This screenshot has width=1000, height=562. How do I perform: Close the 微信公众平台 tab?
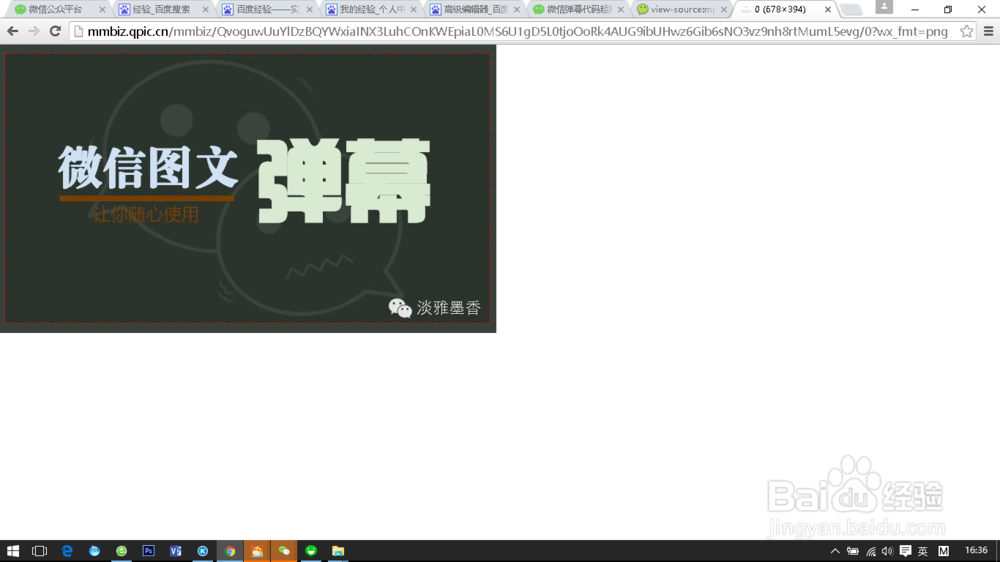pyautogui.click(x=102, y=10)
